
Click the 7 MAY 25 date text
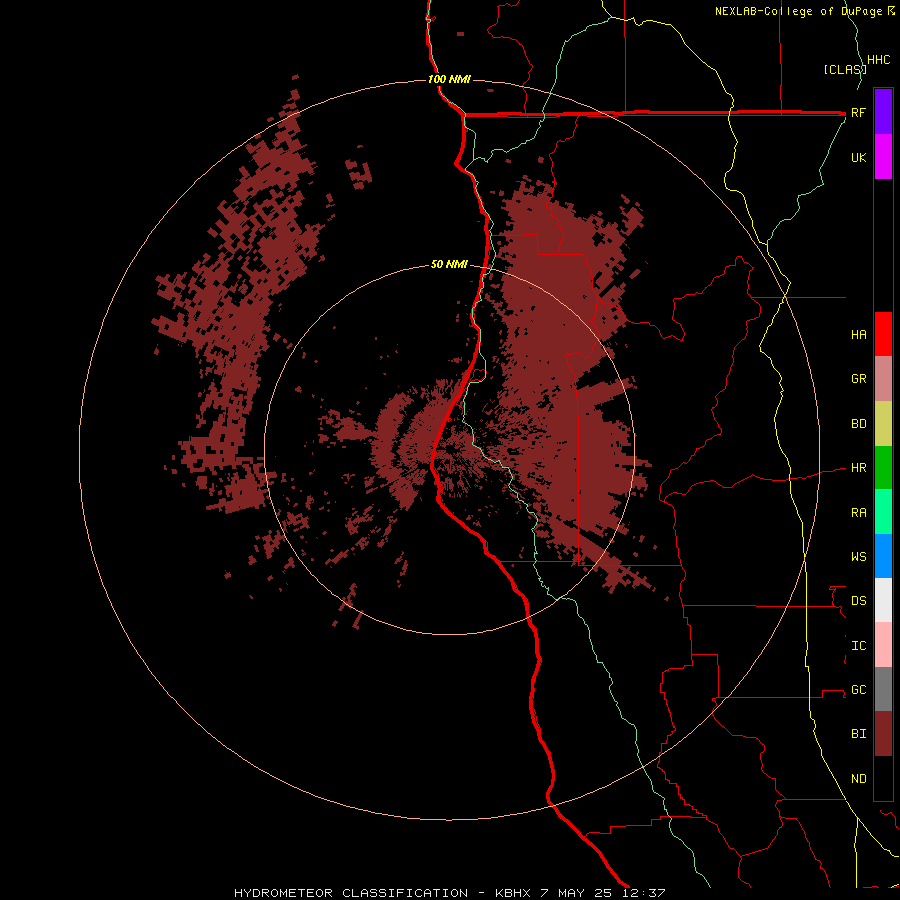tap(576, 893)
